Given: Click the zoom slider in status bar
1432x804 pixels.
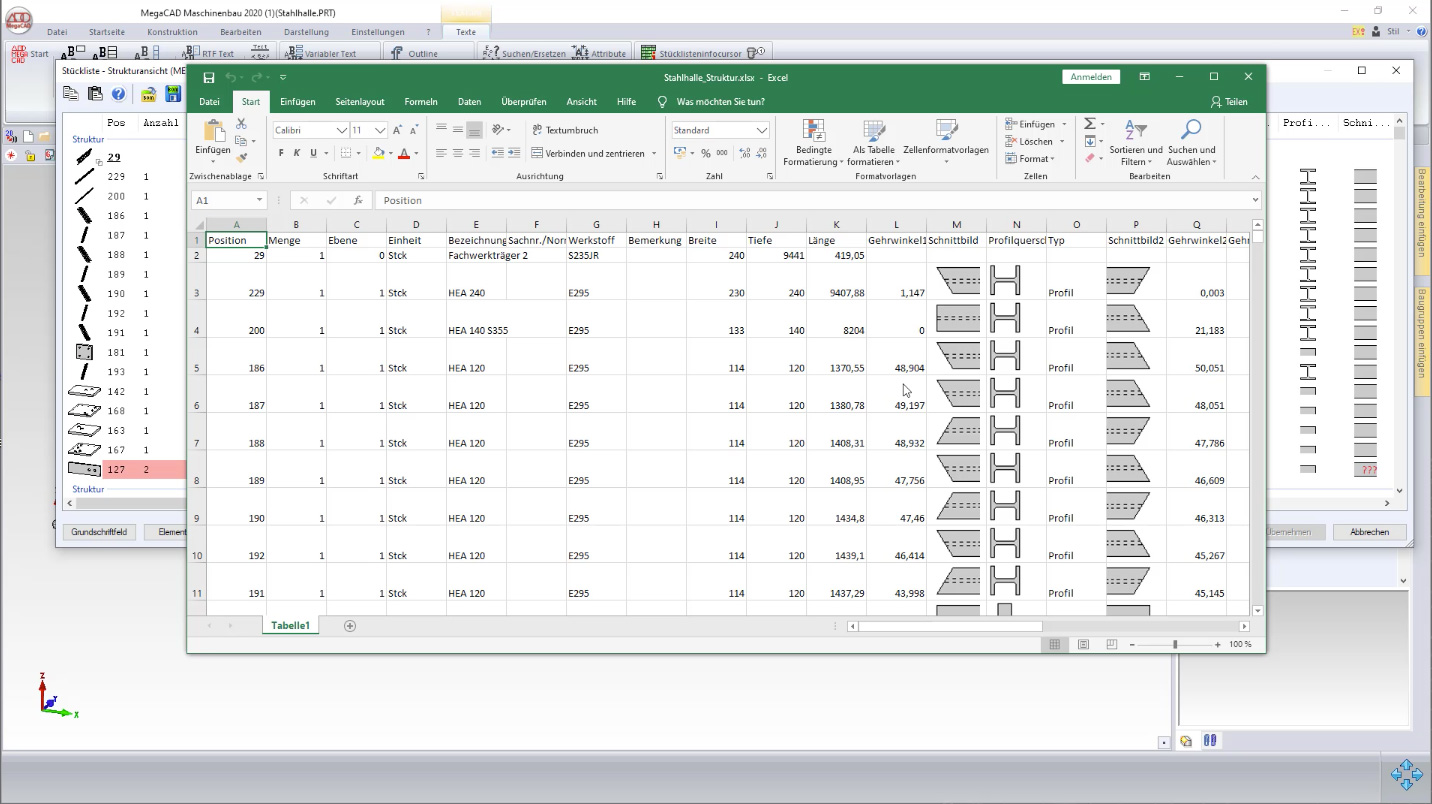Looking at the screenshot, I should (1175, 645).
